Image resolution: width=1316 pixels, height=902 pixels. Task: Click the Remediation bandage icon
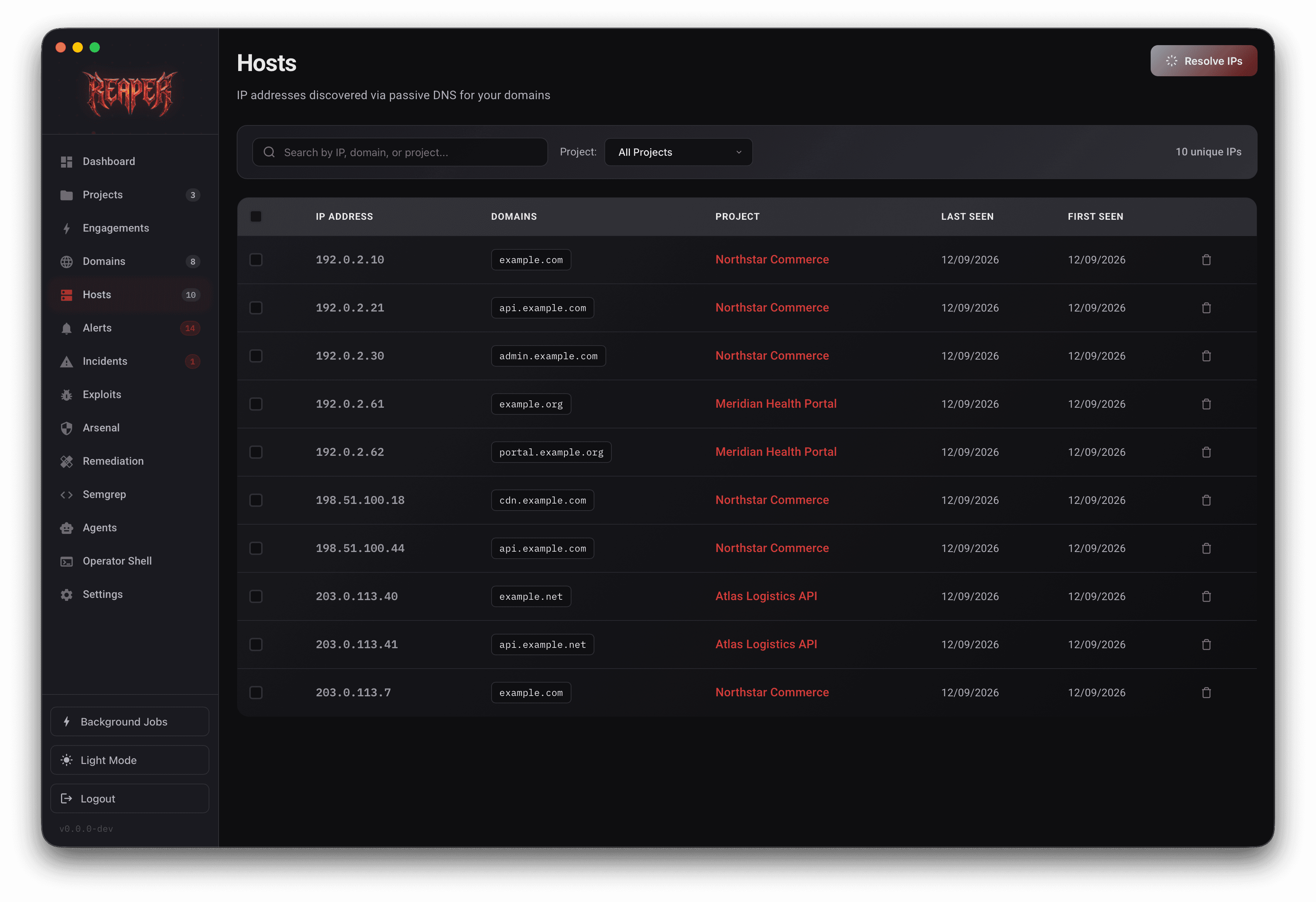(66, 461)
